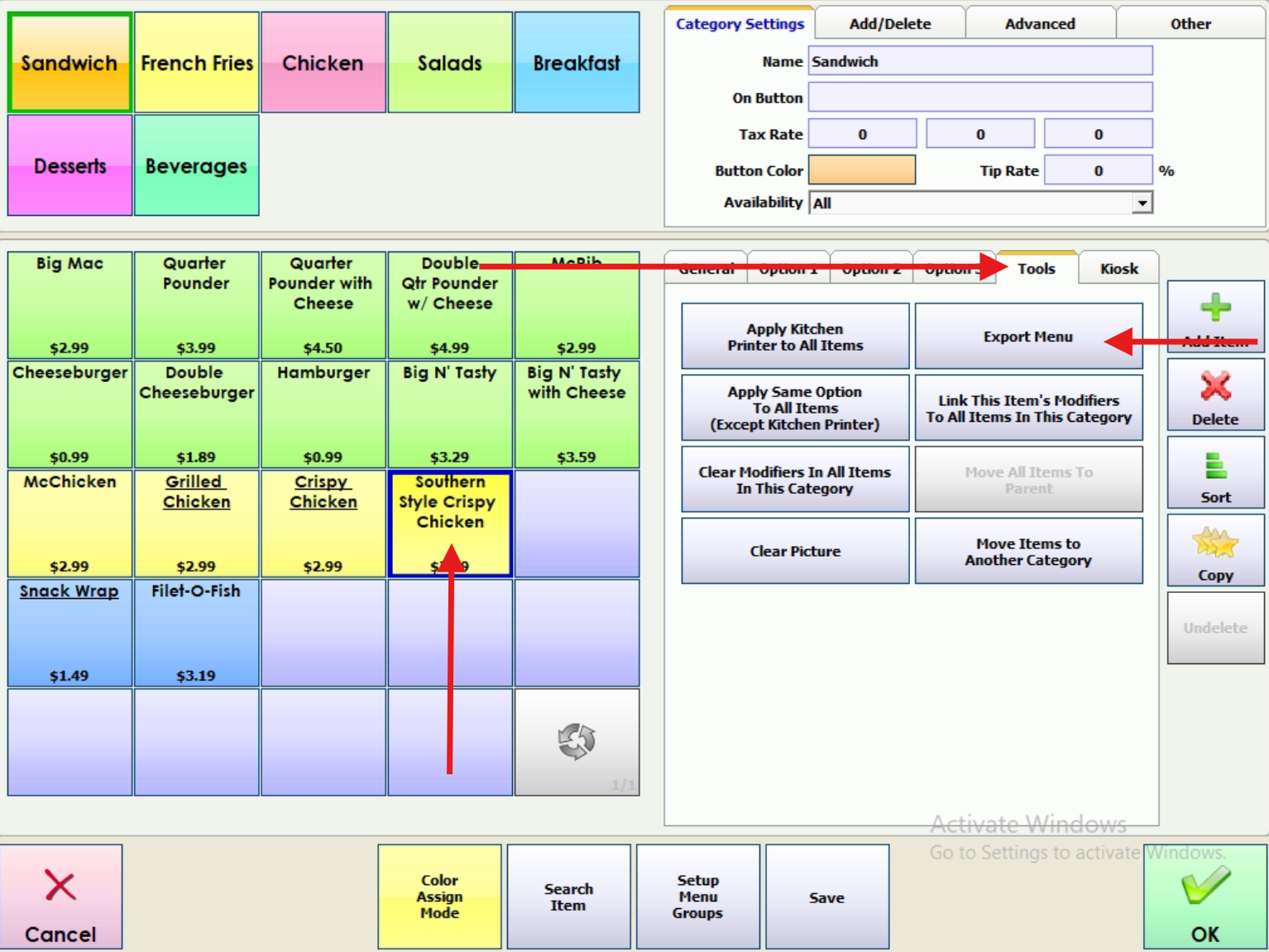Click the Clear Picture button

[795, 551]
